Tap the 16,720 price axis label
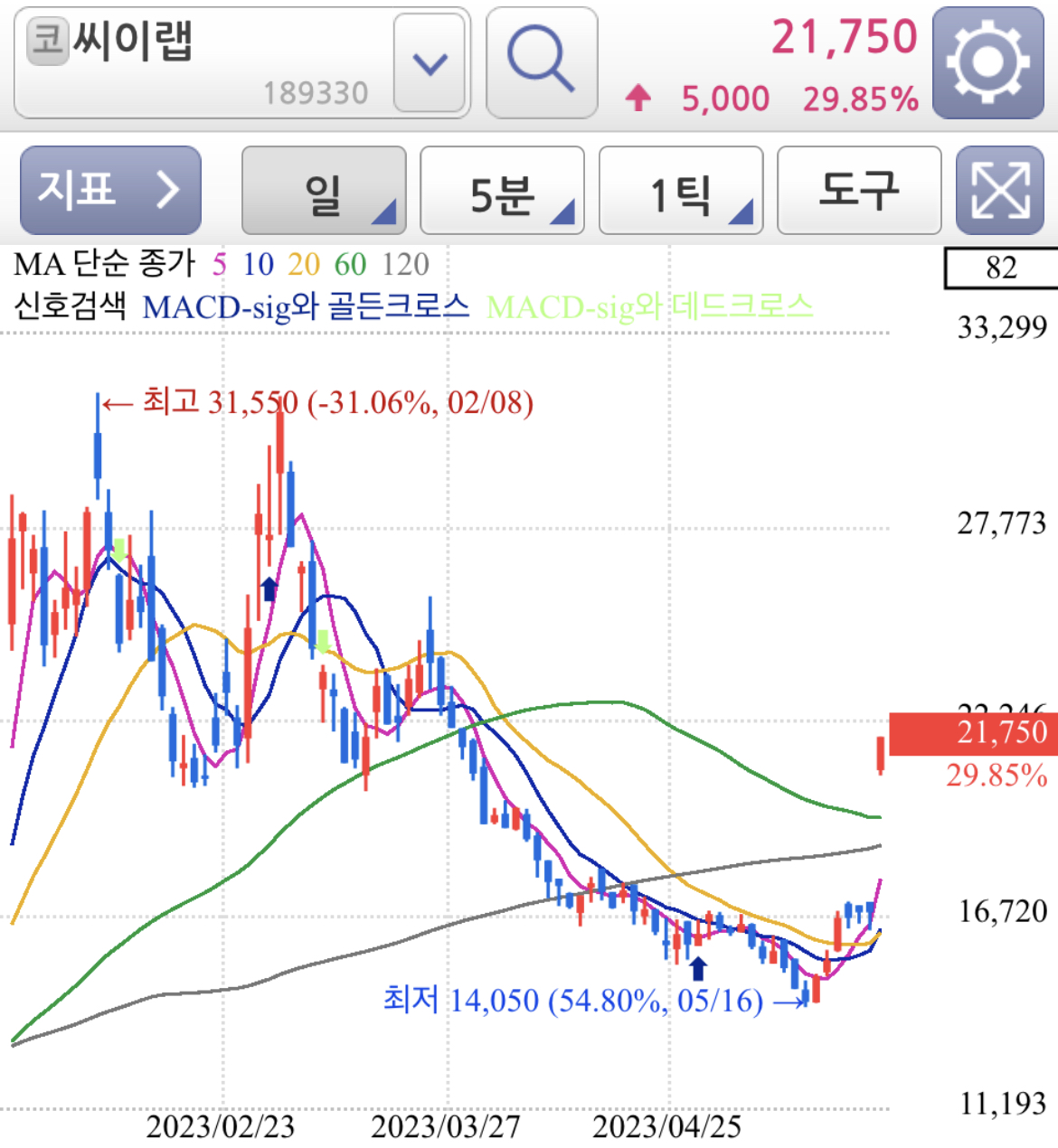This screenshot has height=1148, width=1058. 1003,911
